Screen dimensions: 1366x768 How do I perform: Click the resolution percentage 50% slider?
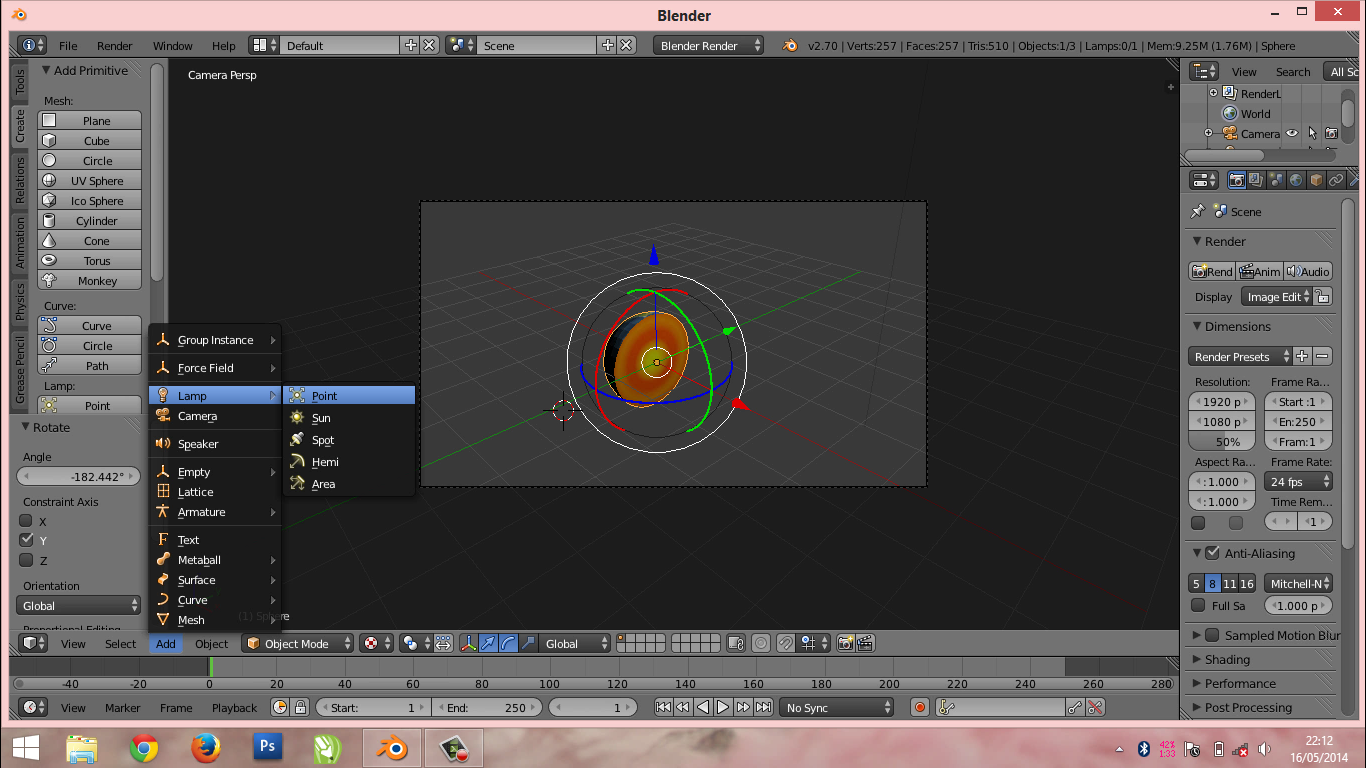(x=1221, y=442)
